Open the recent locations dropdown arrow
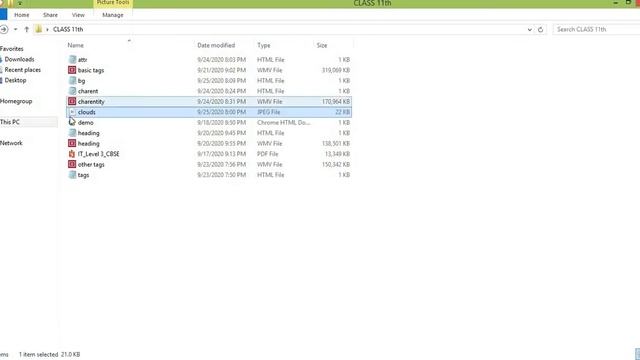 [x=16, y=29]
